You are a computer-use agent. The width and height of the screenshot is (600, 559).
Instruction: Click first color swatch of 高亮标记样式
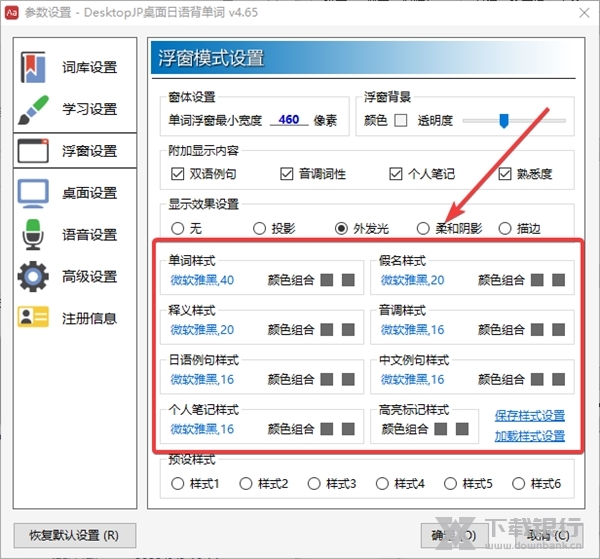[x=441, y=429]
